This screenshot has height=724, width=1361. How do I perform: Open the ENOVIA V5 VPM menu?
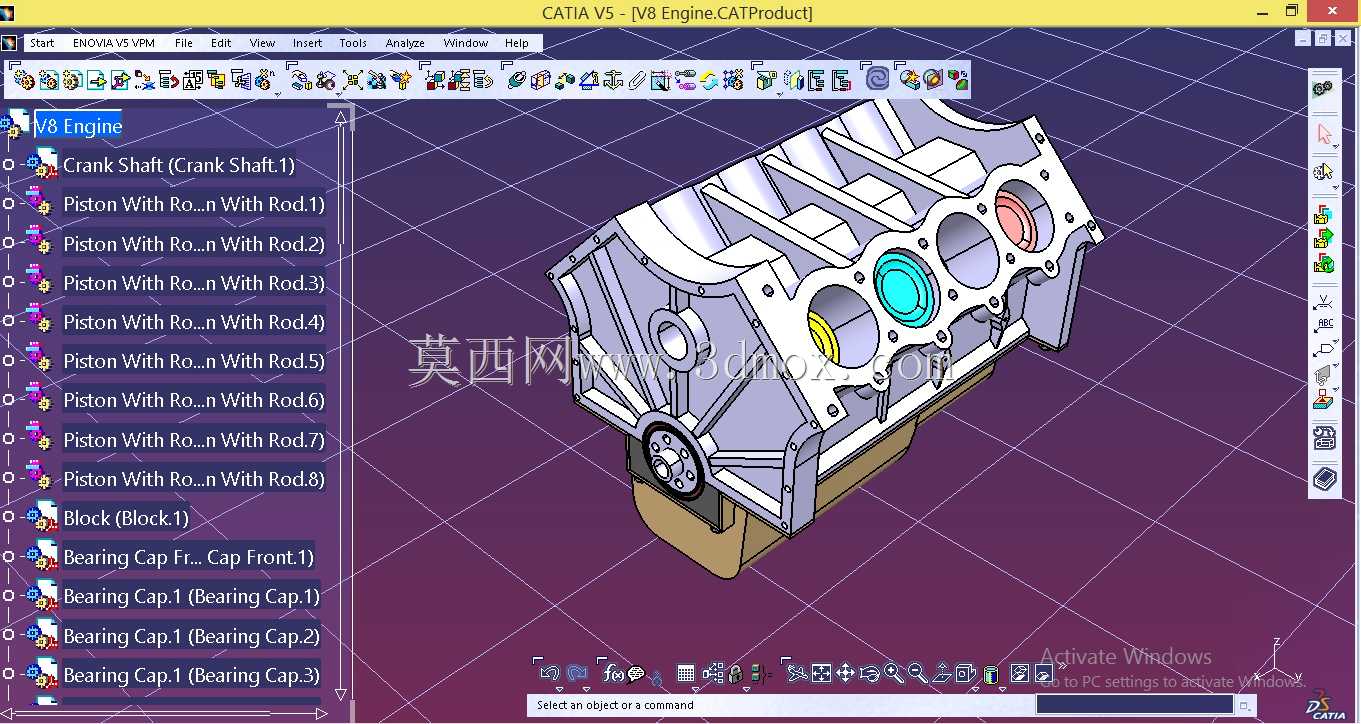[114, 43]
